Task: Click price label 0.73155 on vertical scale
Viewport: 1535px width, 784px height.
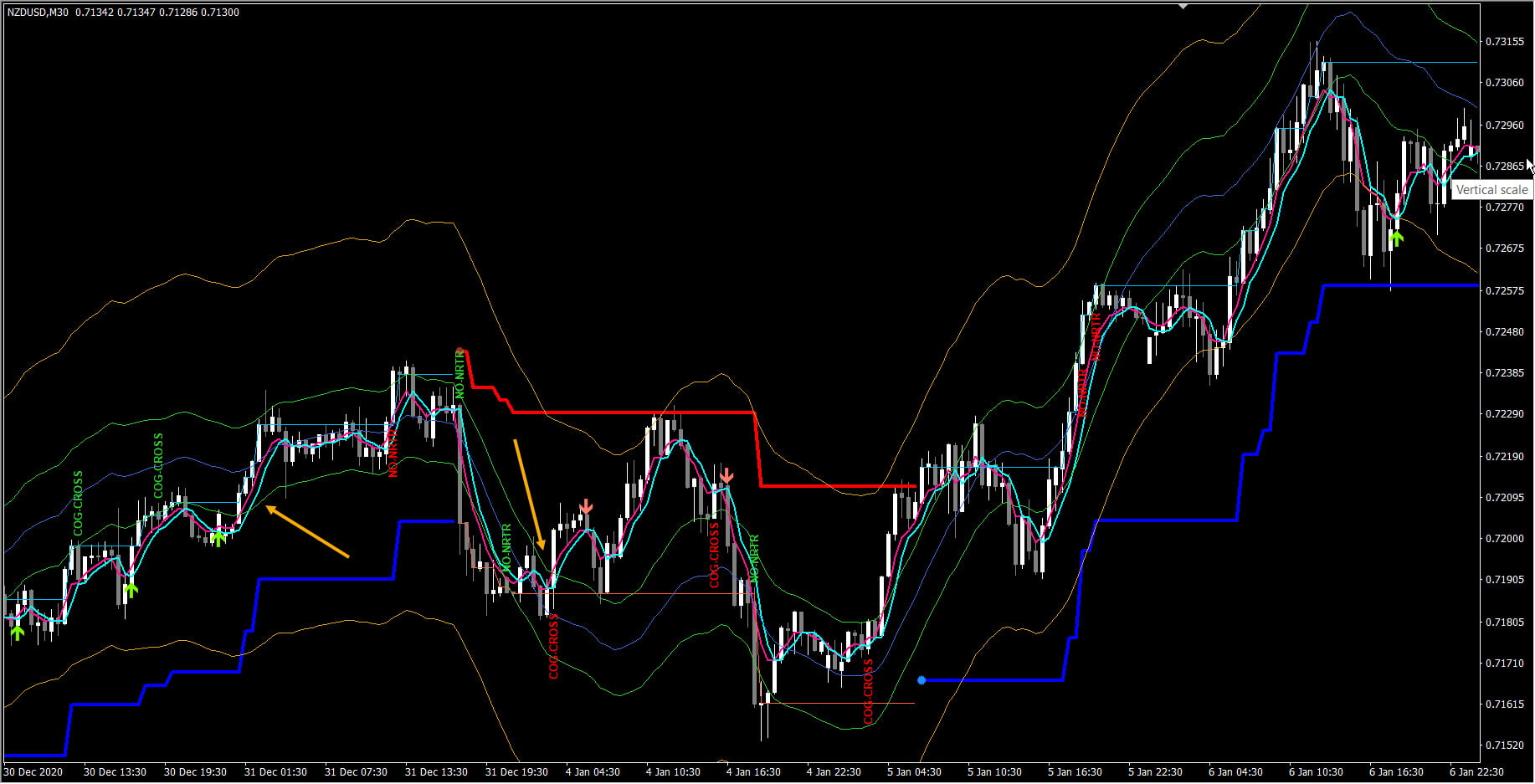Action: click(1505, 42)
